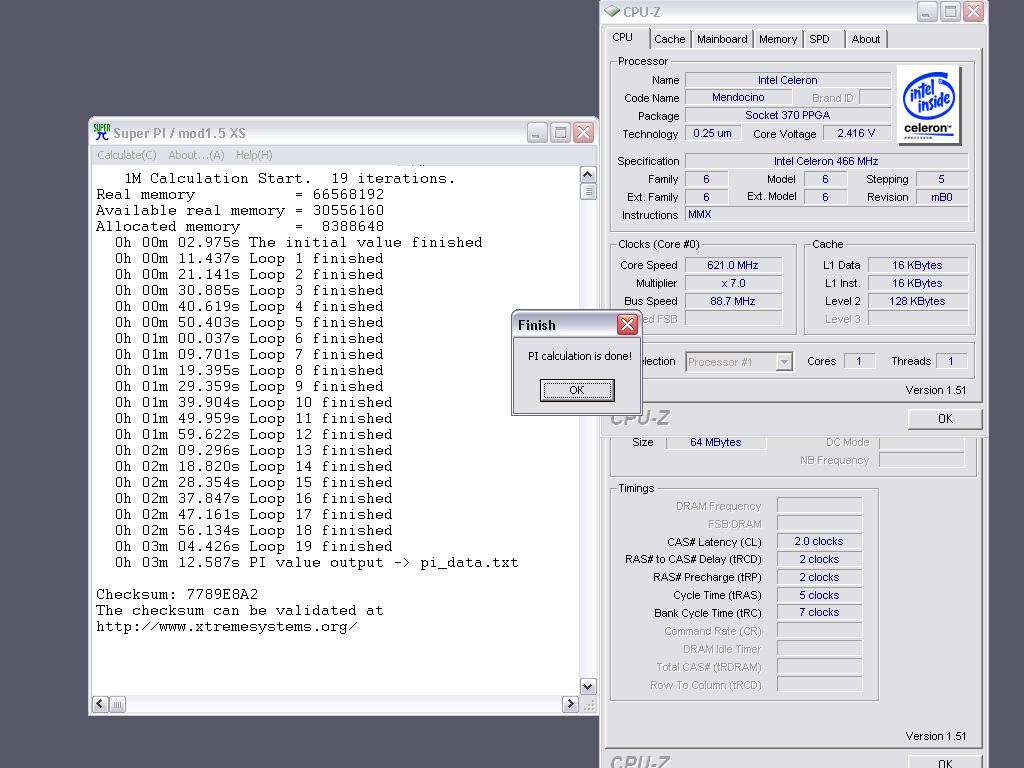Click the vertical scrollbar thumb in Super PI
The height and width of the screenshot is (768, 1024).
point(588,191)
